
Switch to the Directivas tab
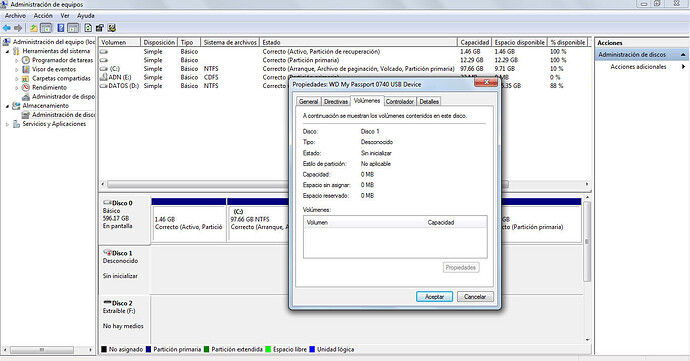point(336,101)
